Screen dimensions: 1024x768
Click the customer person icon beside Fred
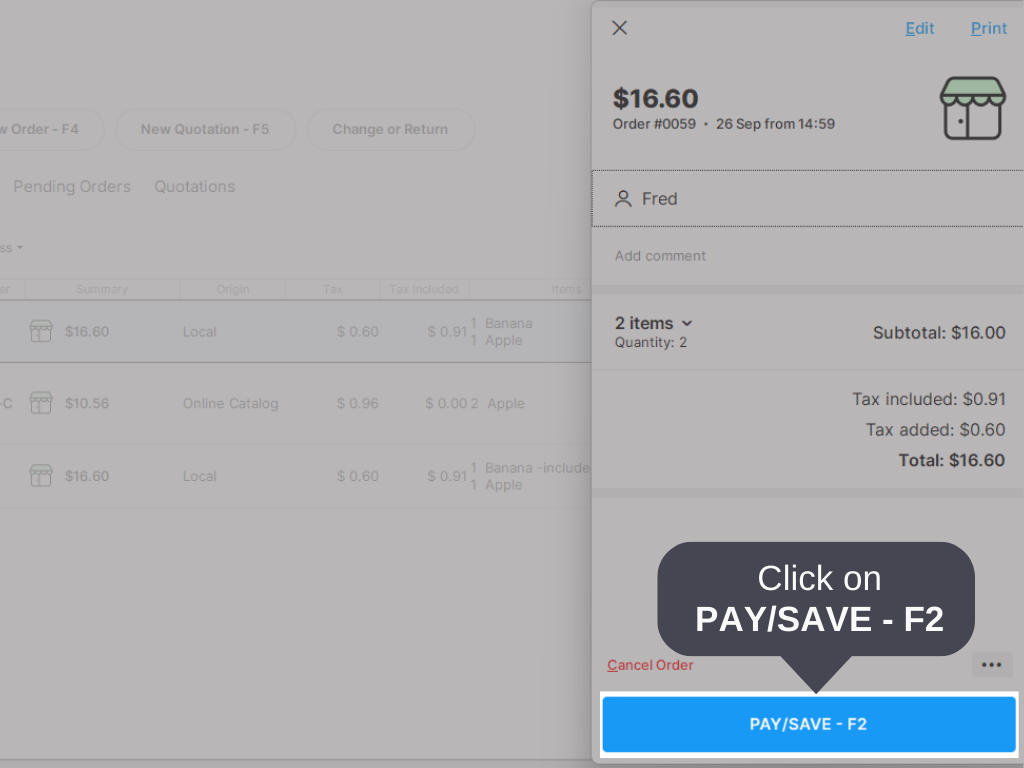(623, 199)
